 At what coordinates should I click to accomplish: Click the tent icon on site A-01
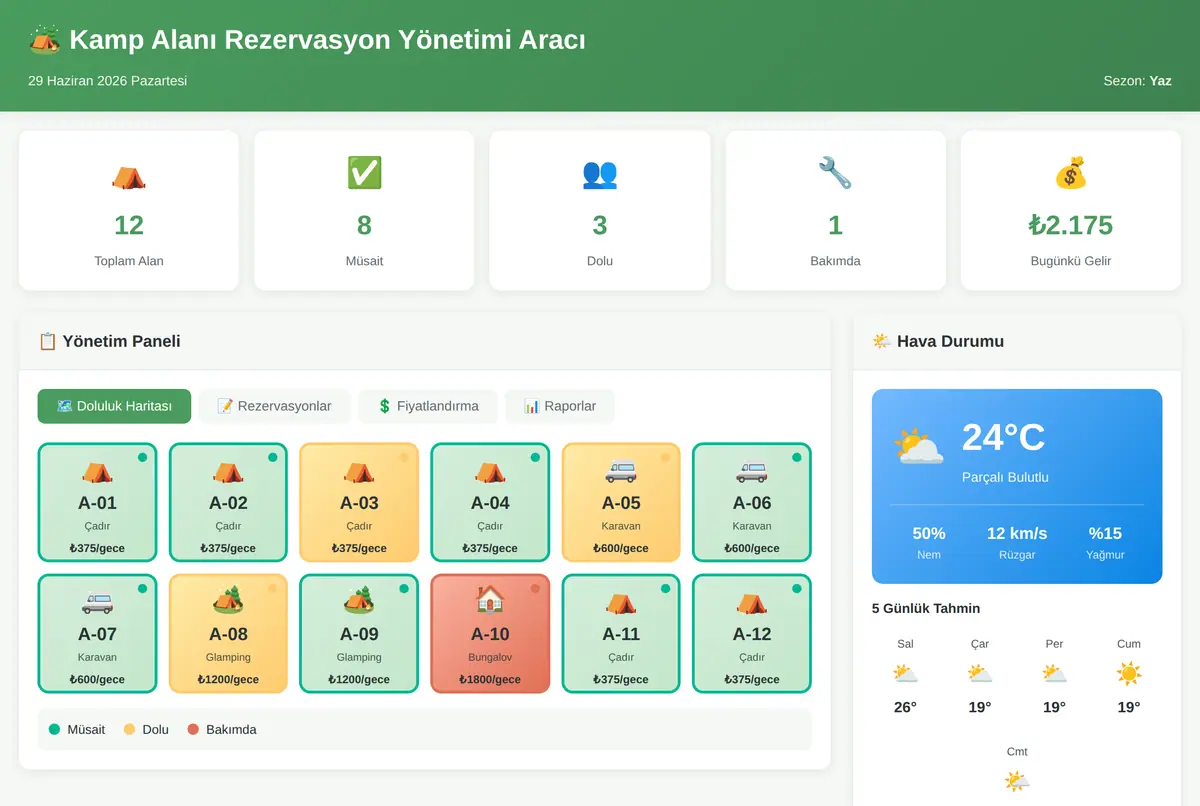97,472
